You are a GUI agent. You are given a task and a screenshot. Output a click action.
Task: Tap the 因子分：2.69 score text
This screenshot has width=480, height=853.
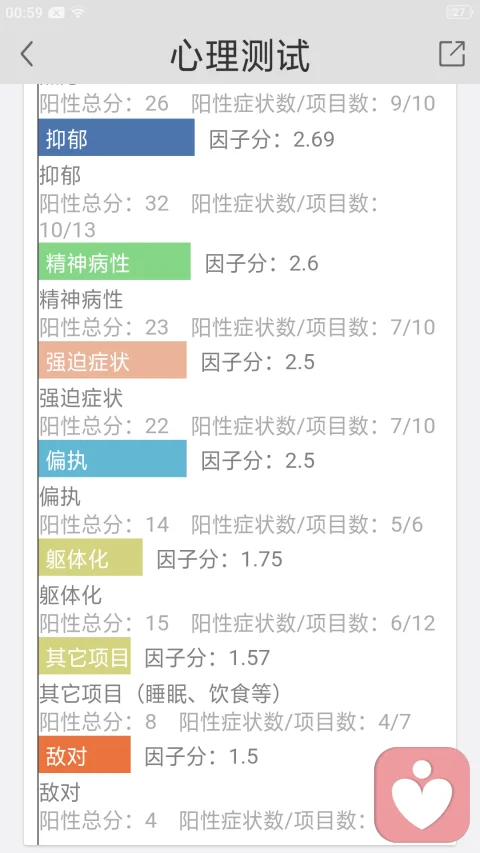pyautogui.click(x=272, y=139)
